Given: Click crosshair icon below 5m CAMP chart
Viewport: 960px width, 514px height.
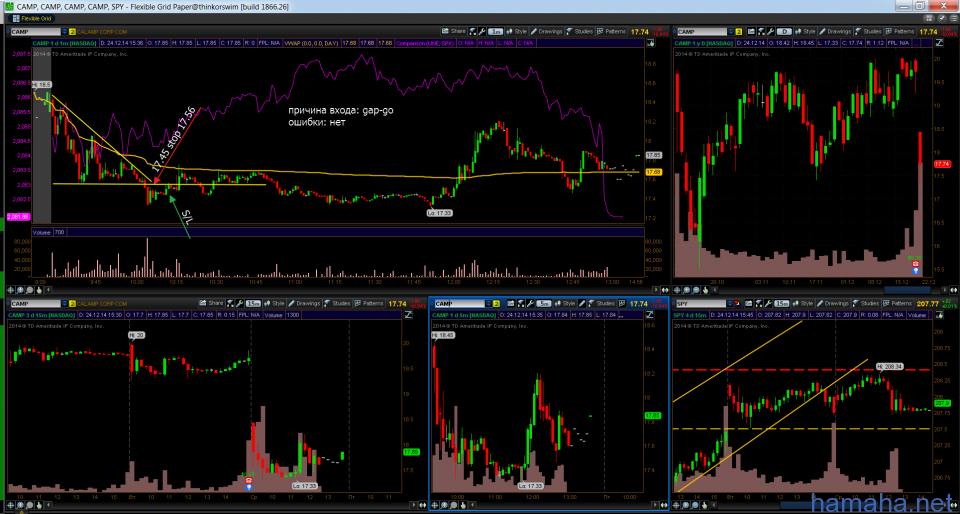Looking at the screenshot, I should (435, 505).
